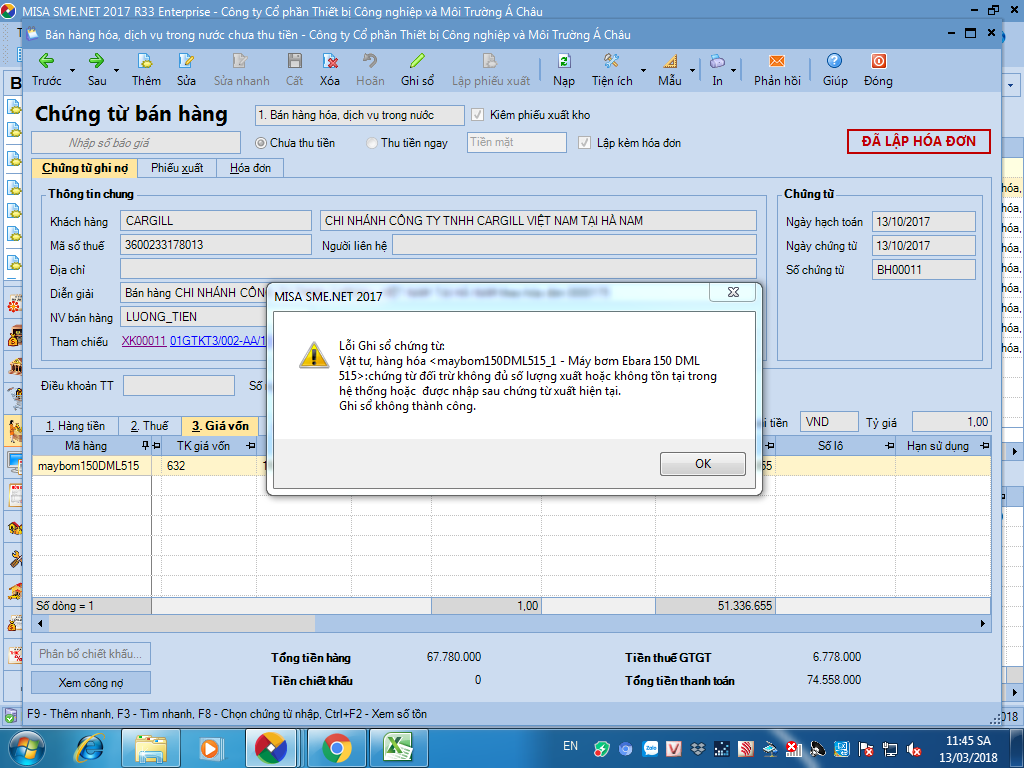
Task: Click the Số chứng từ field BH00011
Action: point(923,270)
